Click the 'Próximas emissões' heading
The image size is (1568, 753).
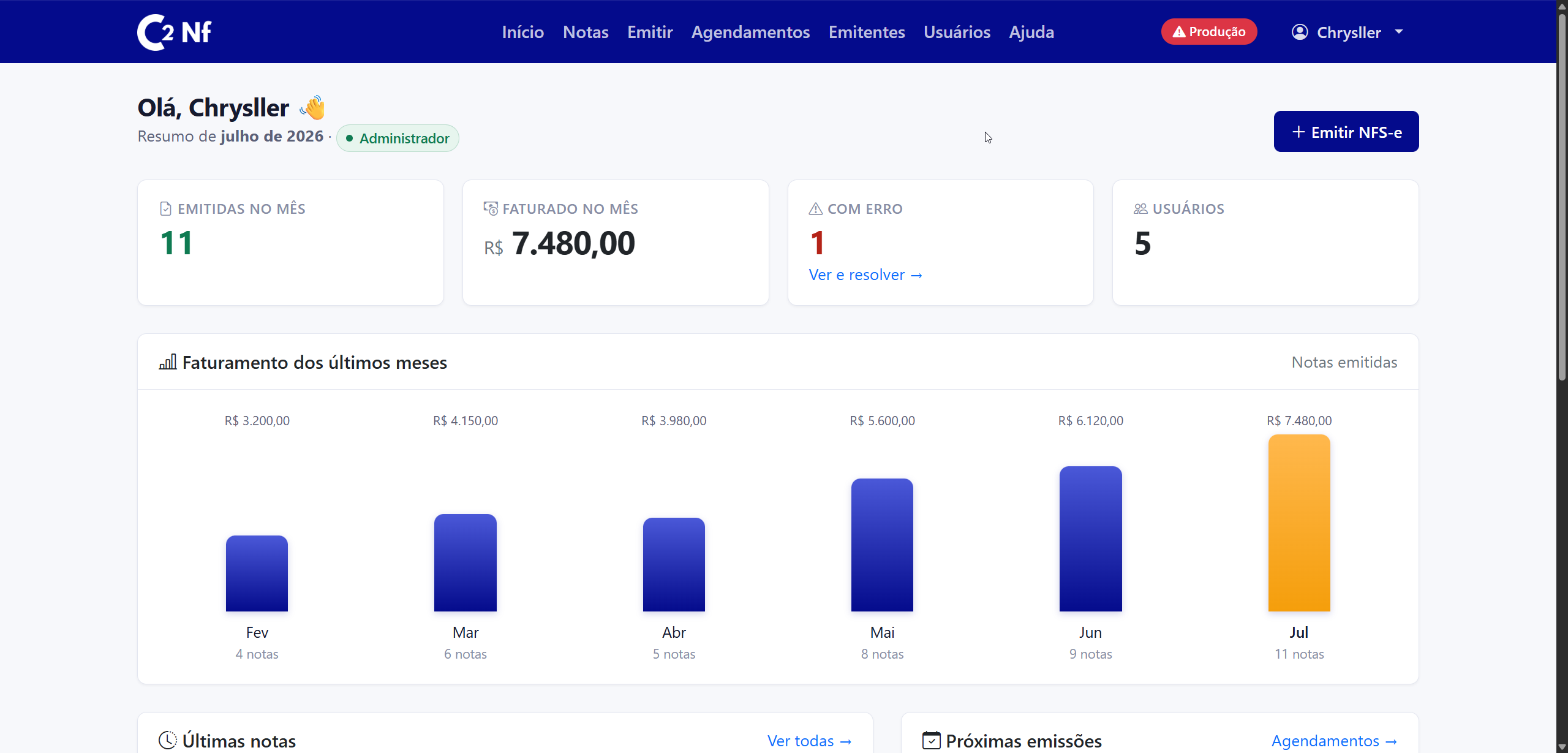1023,740
